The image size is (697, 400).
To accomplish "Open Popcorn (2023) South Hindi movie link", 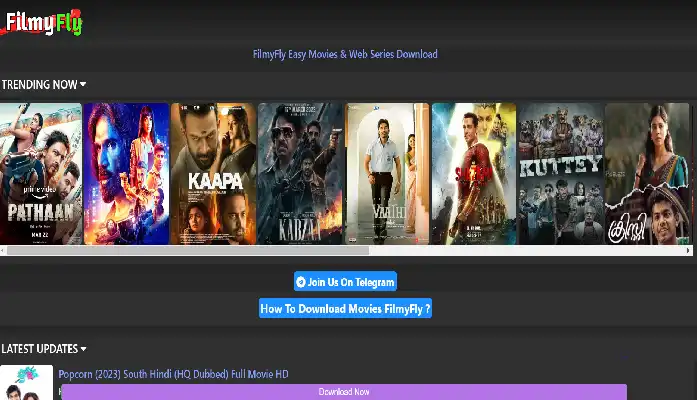I will (173, 374).
